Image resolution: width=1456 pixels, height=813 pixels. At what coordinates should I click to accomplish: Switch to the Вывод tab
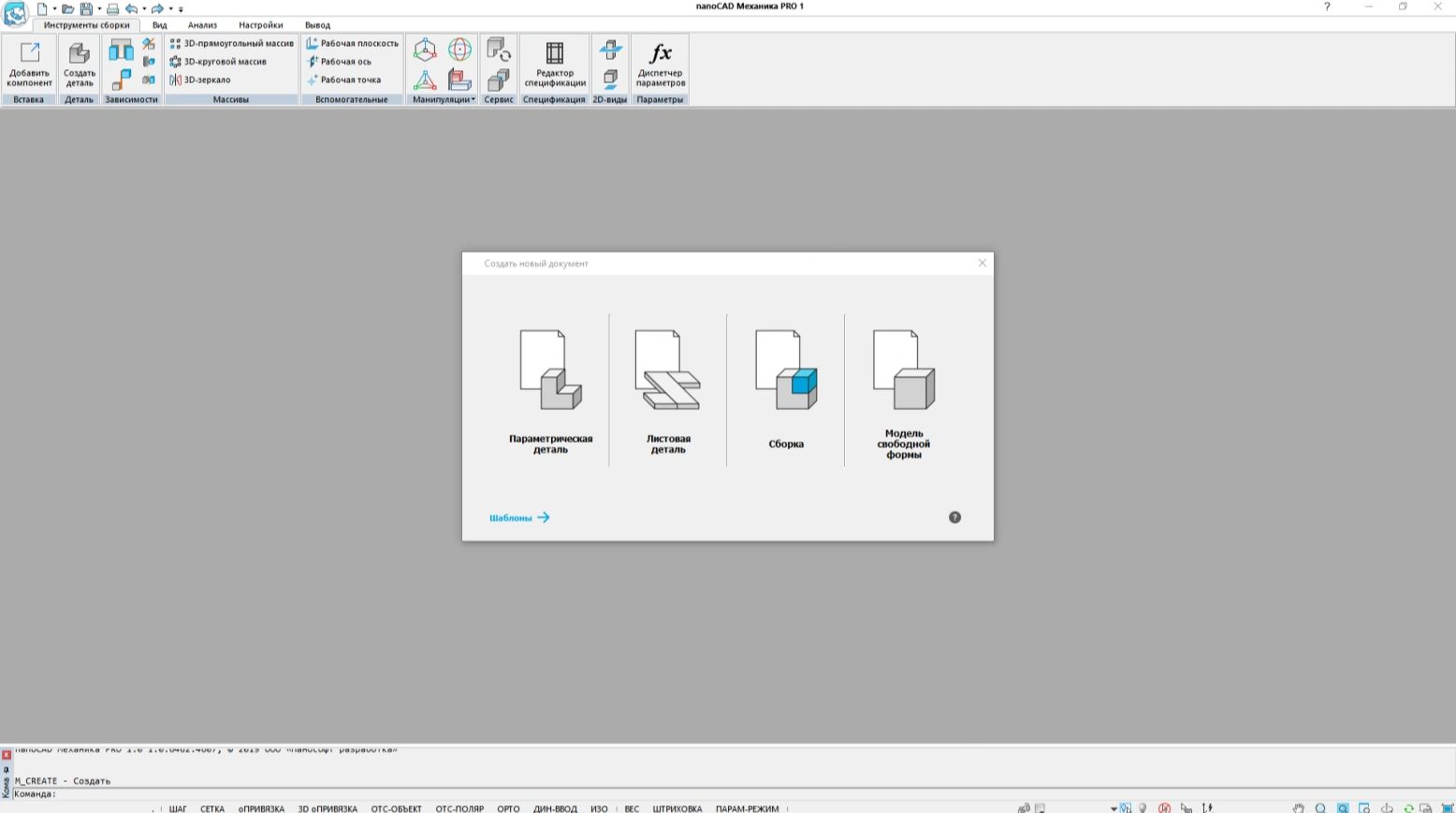pyautogui.click(x=317, y=25)
